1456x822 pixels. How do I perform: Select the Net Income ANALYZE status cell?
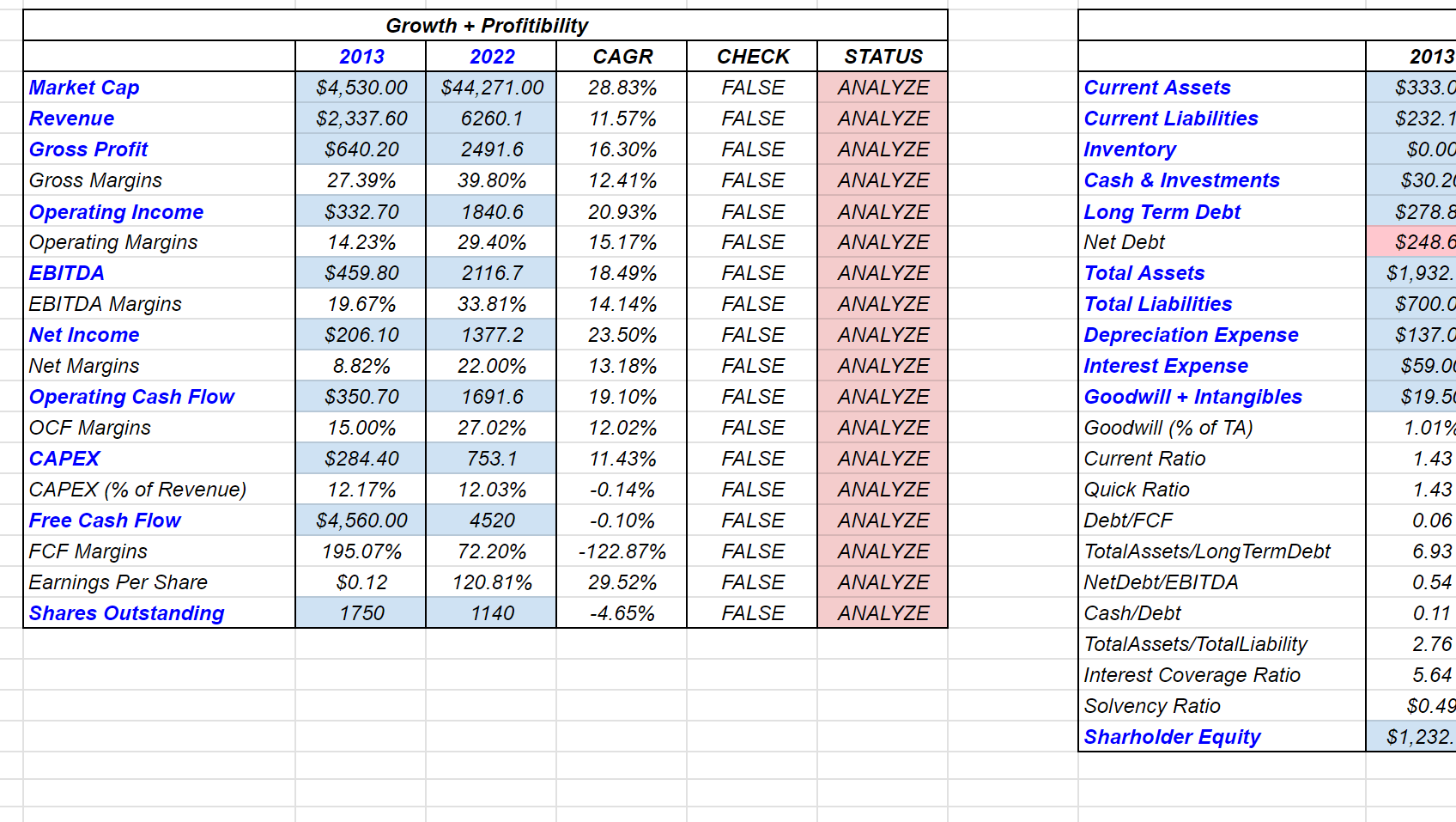pyautogui.click(x=883, y=335)
